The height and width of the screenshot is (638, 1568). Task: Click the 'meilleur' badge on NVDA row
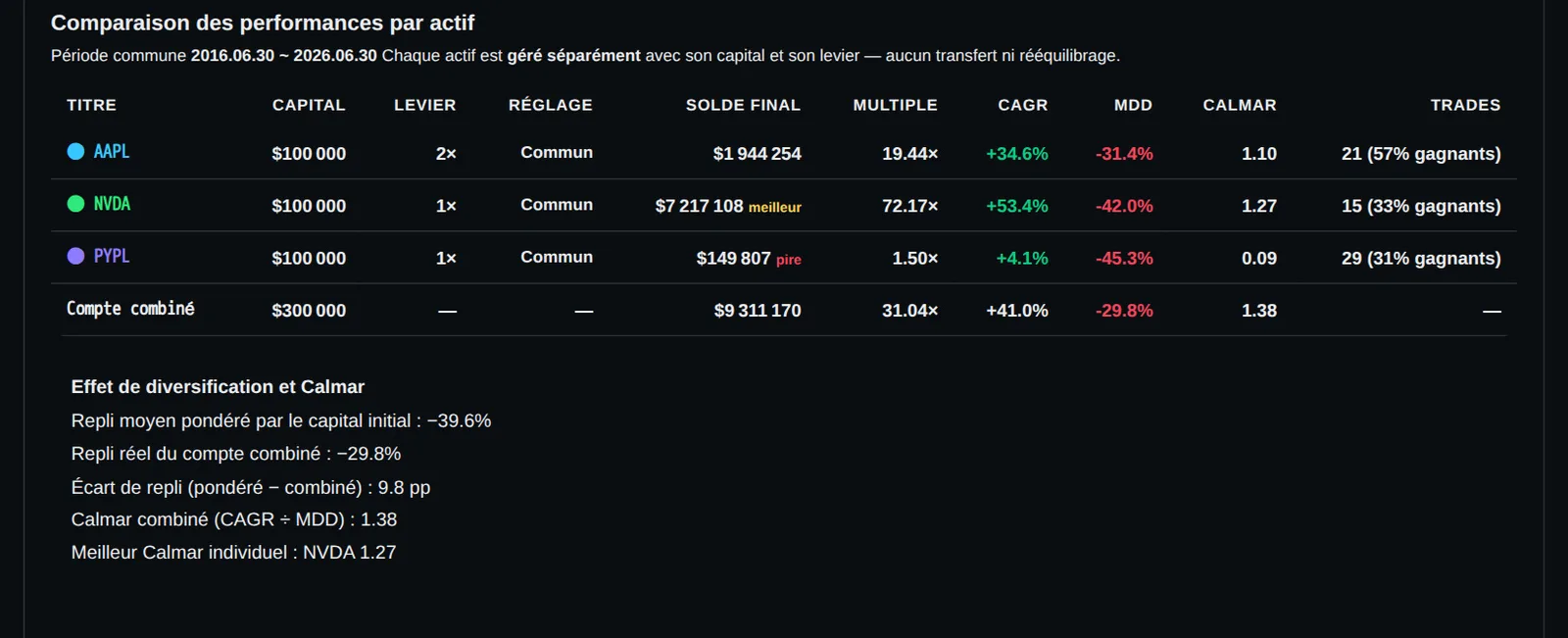click(x=775, y=207)
